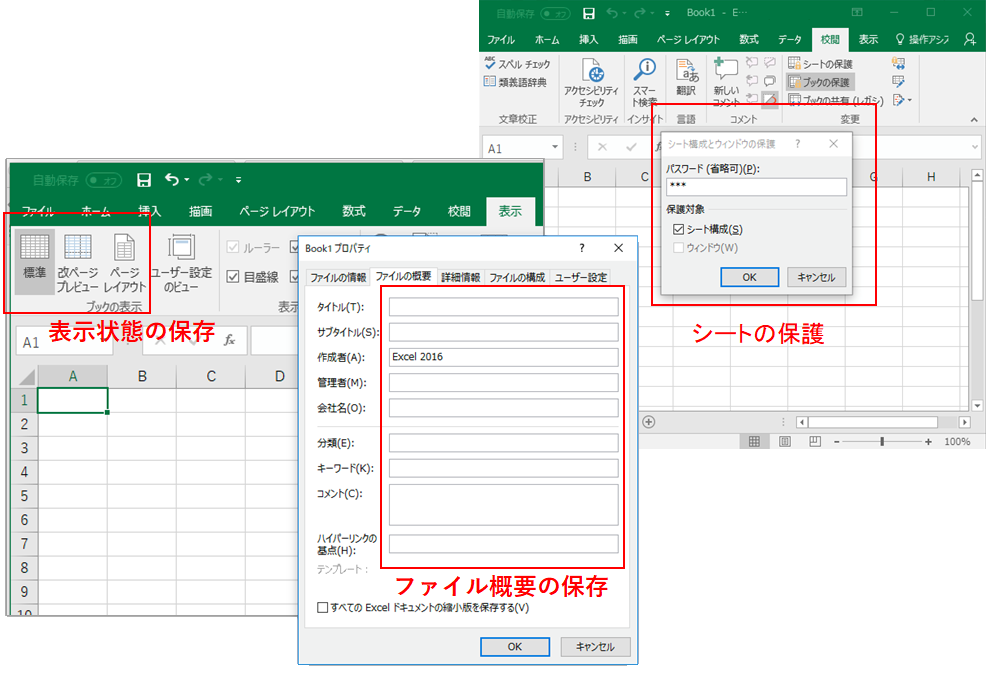Click column header H in Book1 window
This screenshot has height=682, width=986.
931,177
